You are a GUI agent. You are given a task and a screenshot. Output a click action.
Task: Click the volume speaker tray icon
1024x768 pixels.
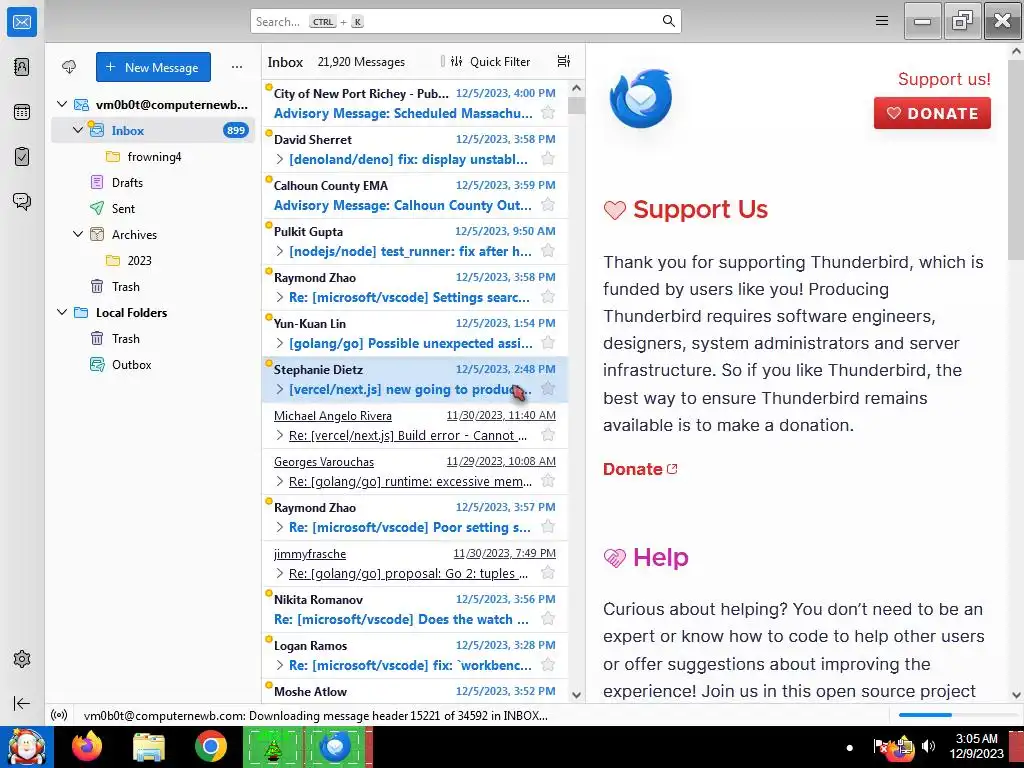pyautogui.click(x=928, y=746)
